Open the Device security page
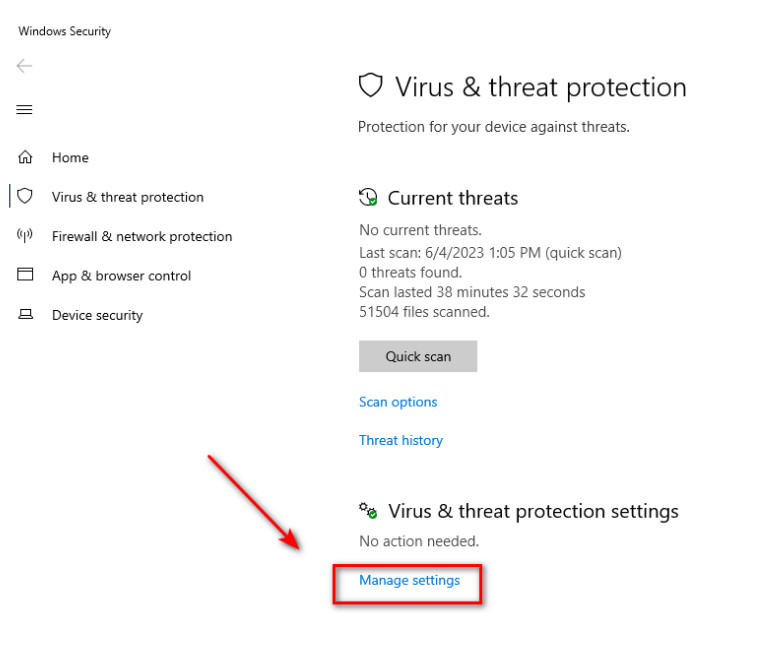 (x=97, y=315)
